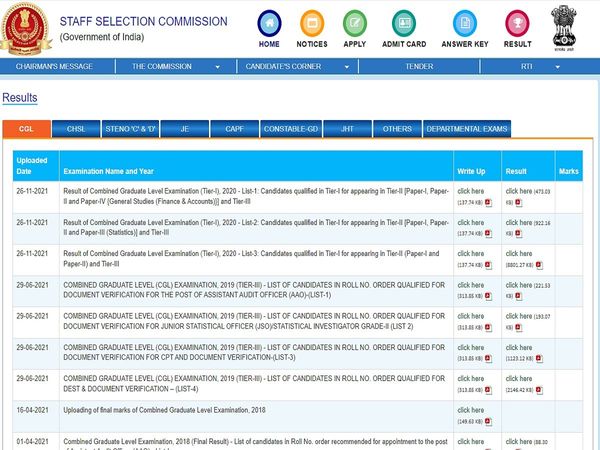Open Write Up PDF icon for Tier-I 2020 List-2

point(488,233)
